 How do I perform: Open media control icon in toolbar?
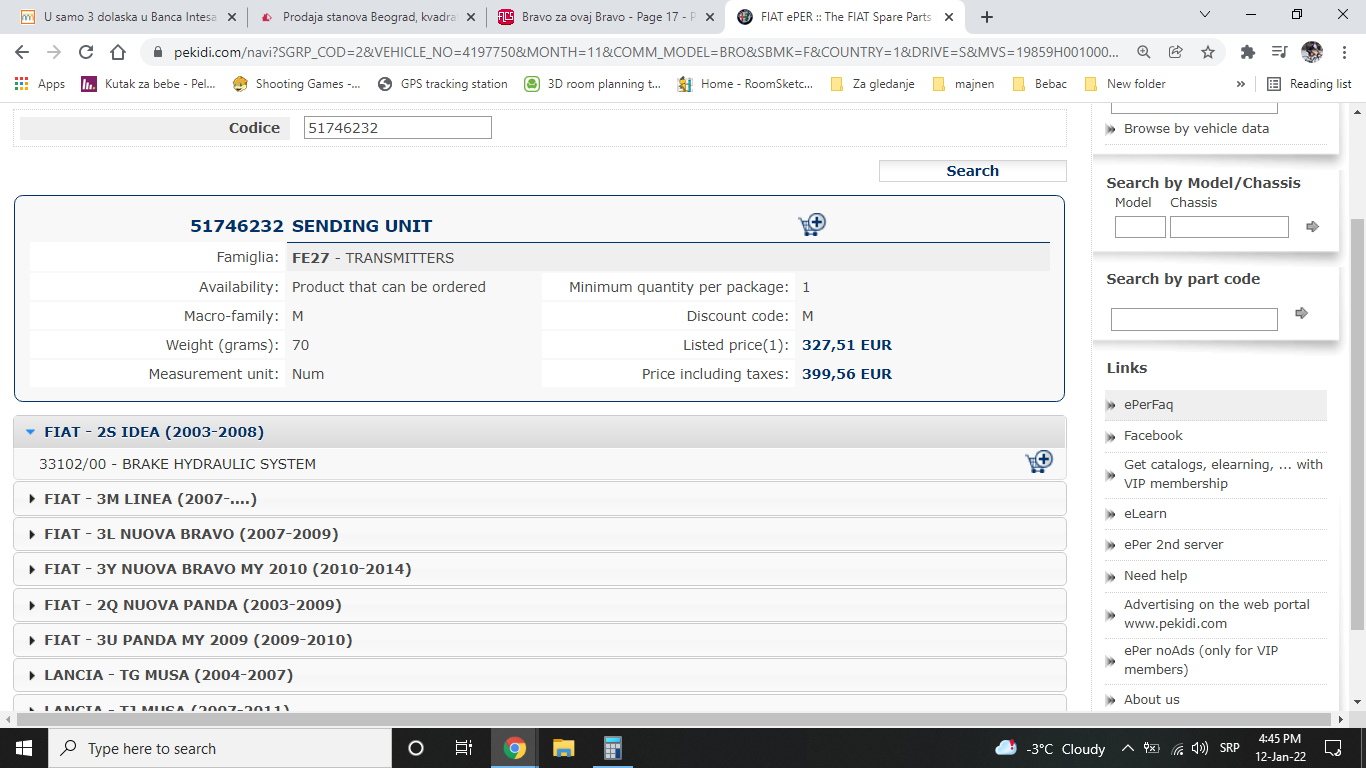[1279, 53]
